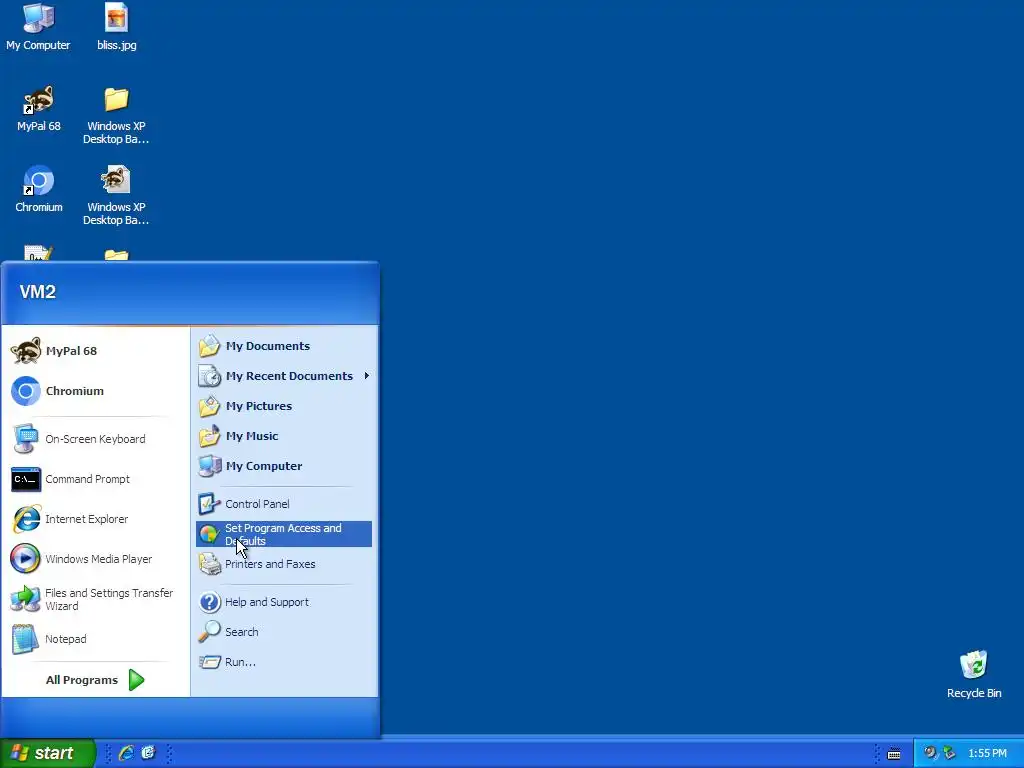1024x768 pixels.
Task: Open the Run... dialog
Action: pos(284,662)
